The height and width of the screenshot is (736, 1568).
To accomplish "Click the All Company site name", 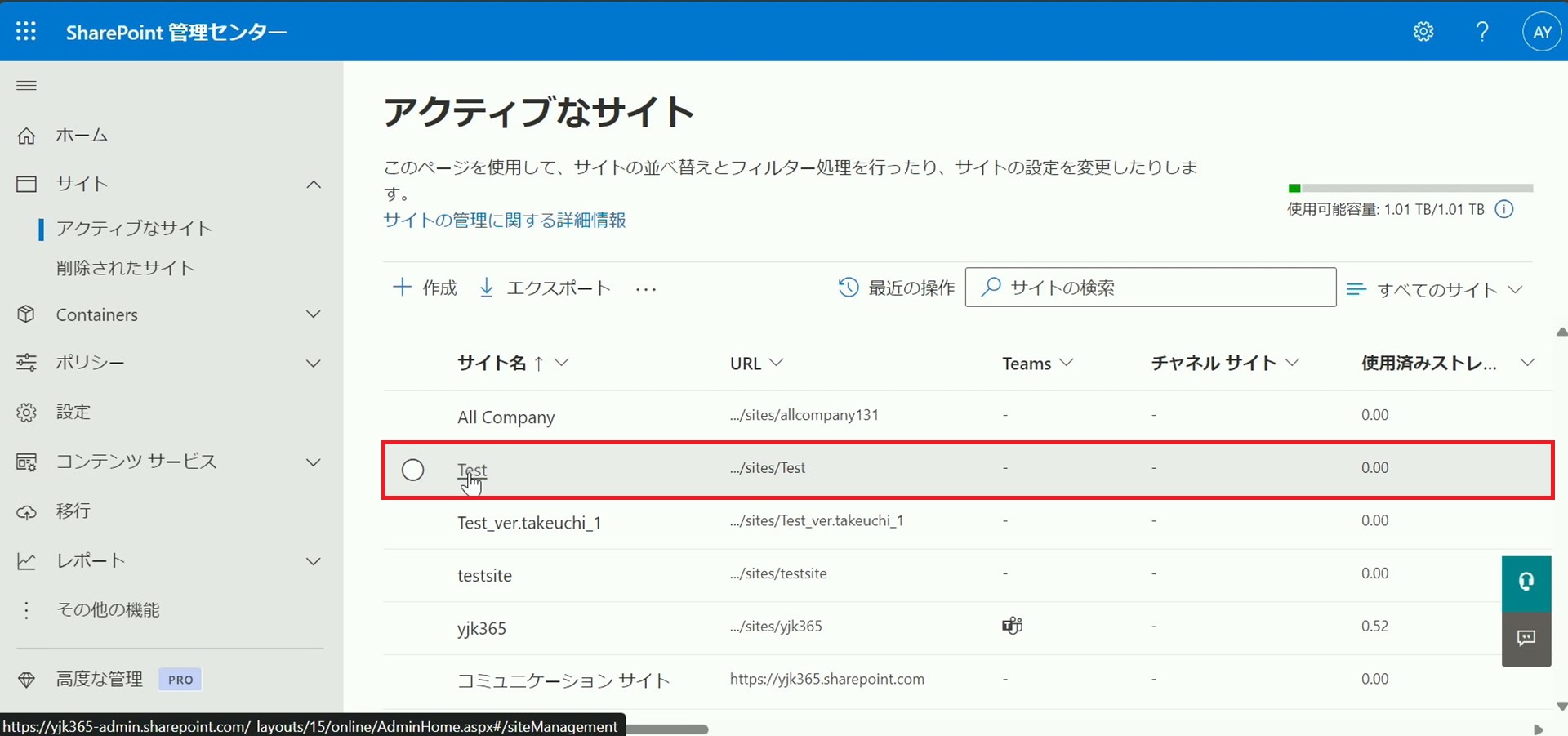I will point(506,417).
